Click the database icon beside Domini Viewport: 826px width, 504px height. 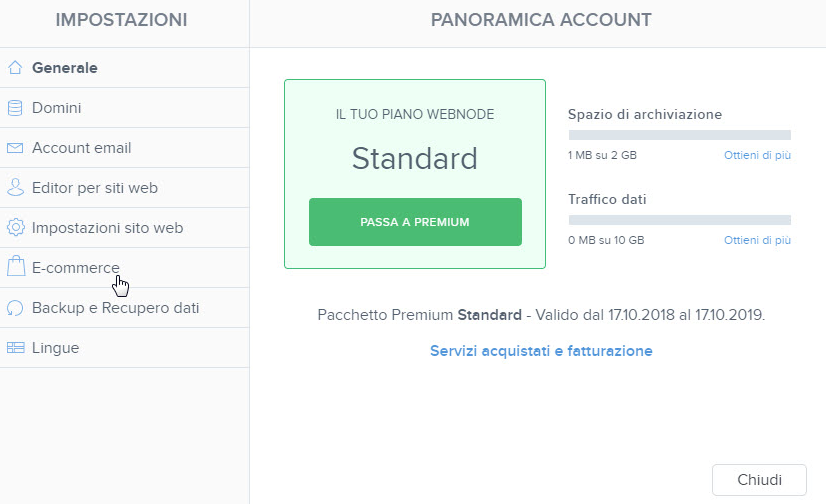[x=15, y=108]
